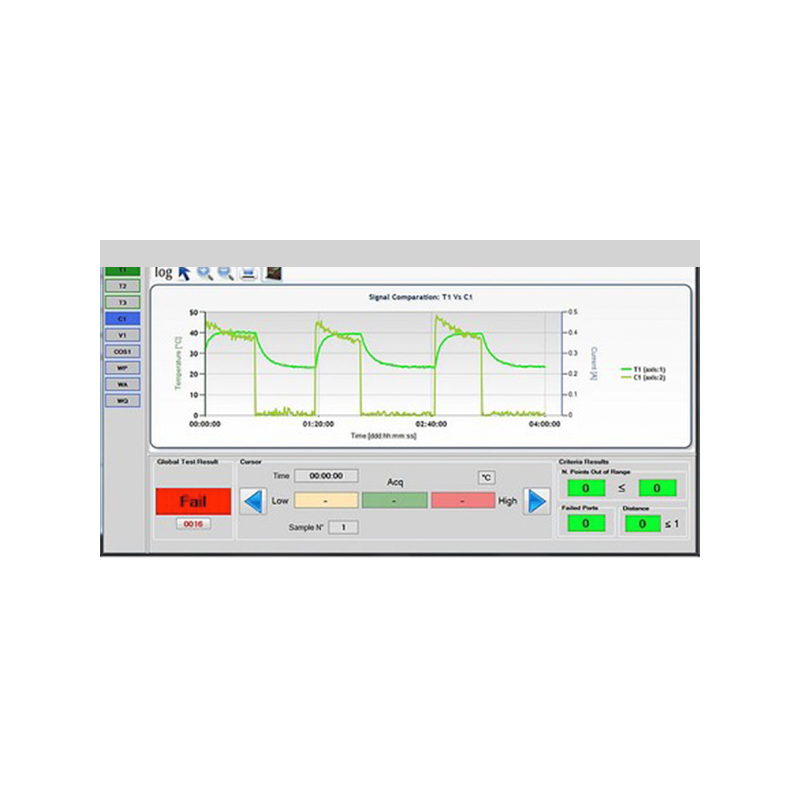
Task: Switch to the C1 channel tab
Action: pyautogui.click(x=122, y=317)
